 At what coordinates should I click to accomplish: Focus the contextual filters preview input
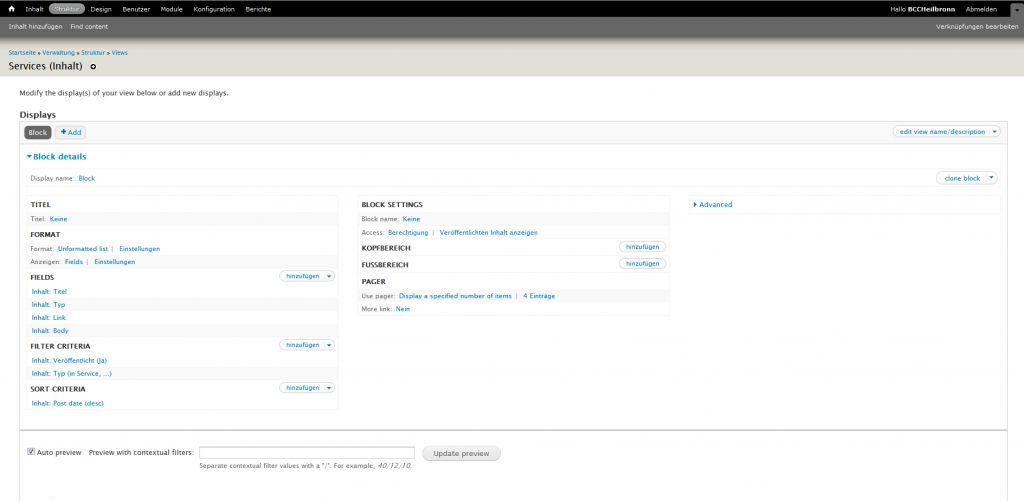coord(307,453)
